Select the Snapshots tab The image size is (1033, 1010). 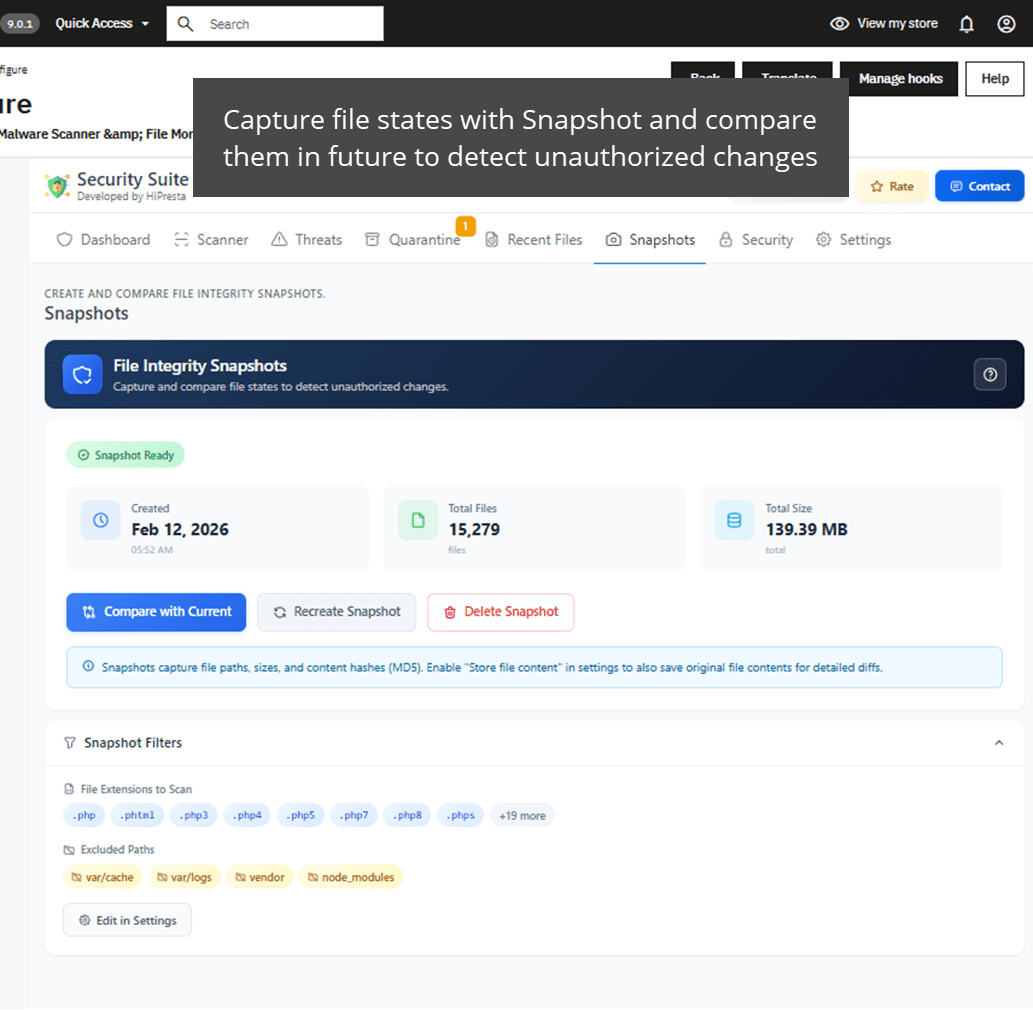point(650,240)
